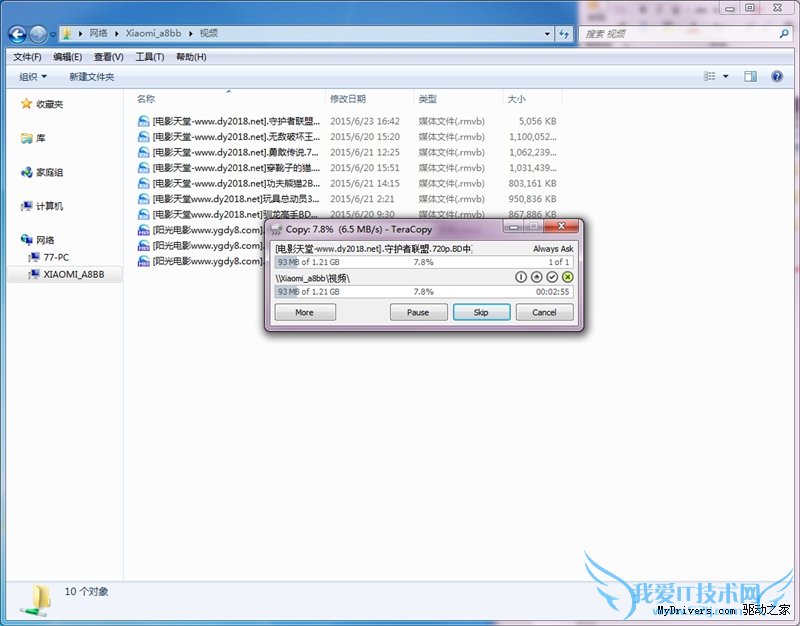800x626 pixels.
Task: Click 新建文件夹 toolbar button
Action: pos(92,77)
